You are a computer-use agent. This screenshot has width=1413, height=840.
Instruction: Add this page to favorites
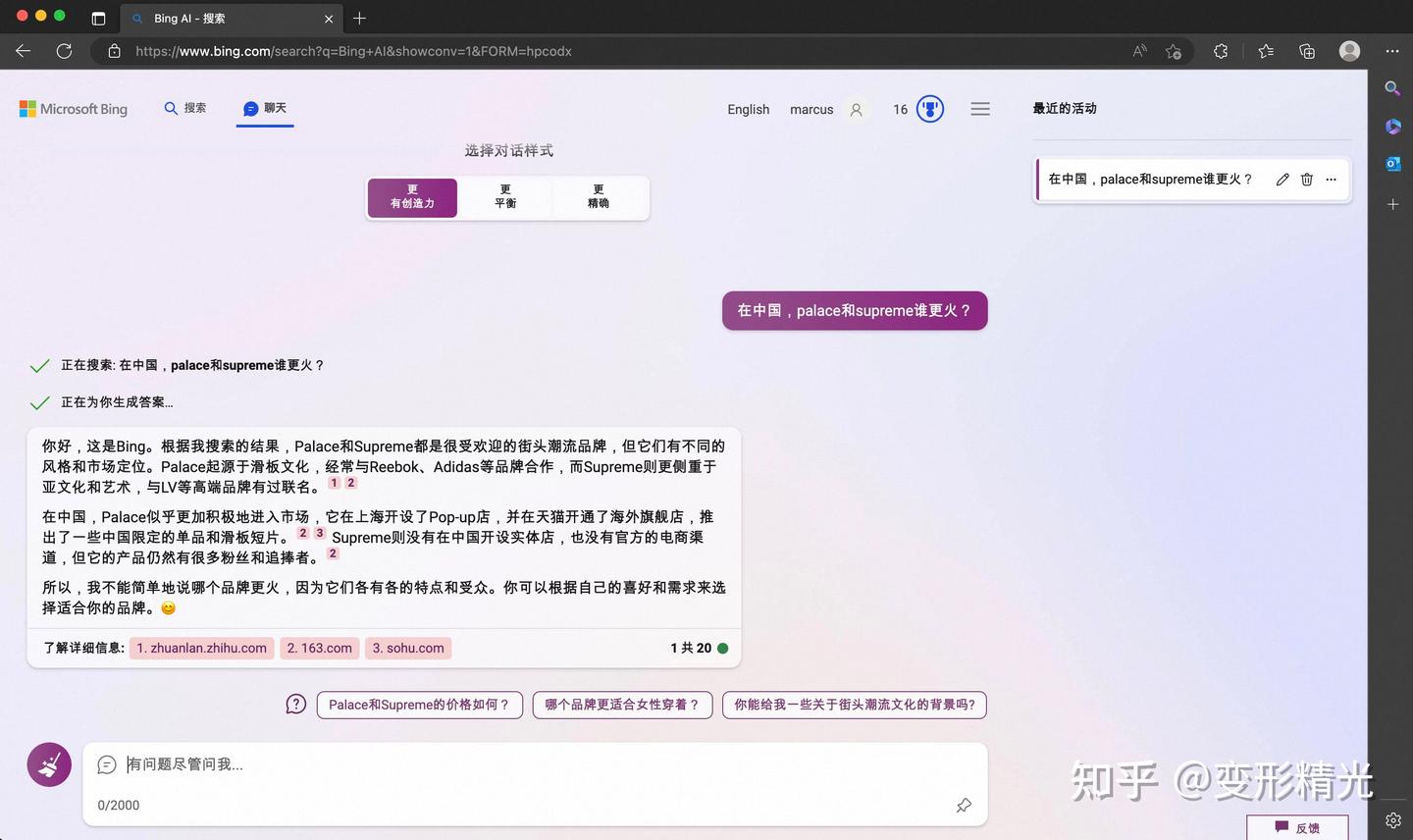tap(1174, 51)
